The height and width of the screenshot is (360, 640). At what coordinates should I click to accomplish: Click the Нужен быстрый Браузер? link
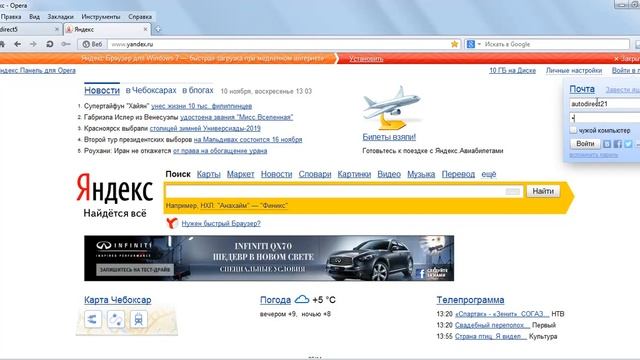(221, 224)
